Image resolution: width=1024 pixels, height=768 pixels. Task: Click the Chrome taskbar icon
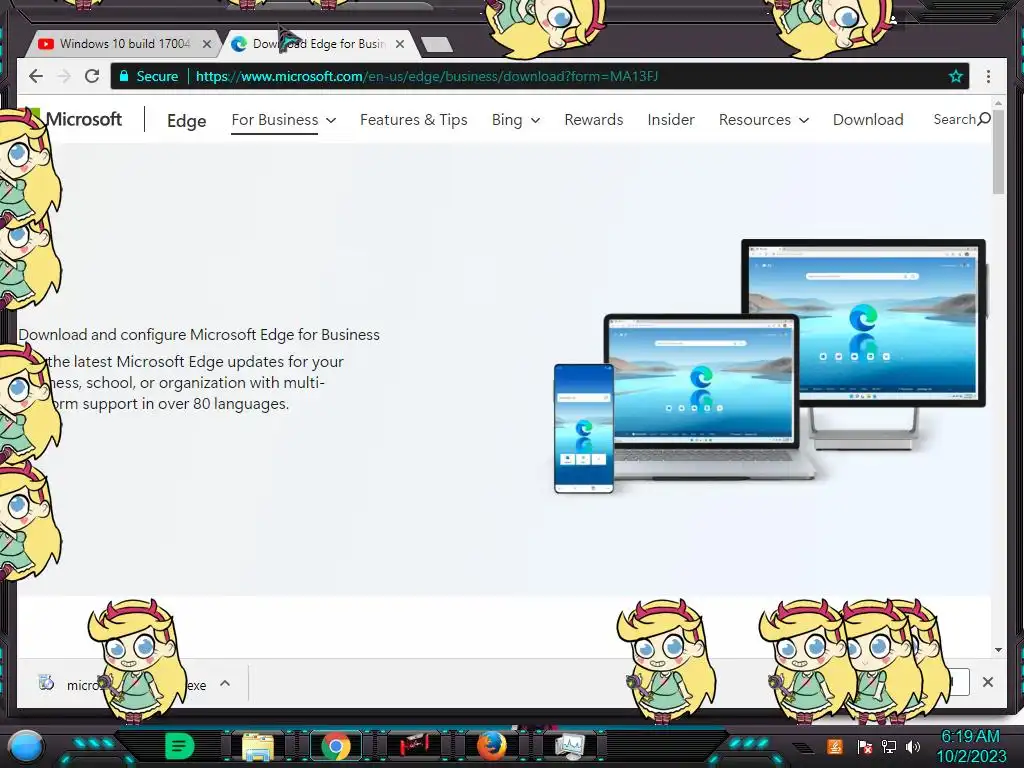[336, 746]
